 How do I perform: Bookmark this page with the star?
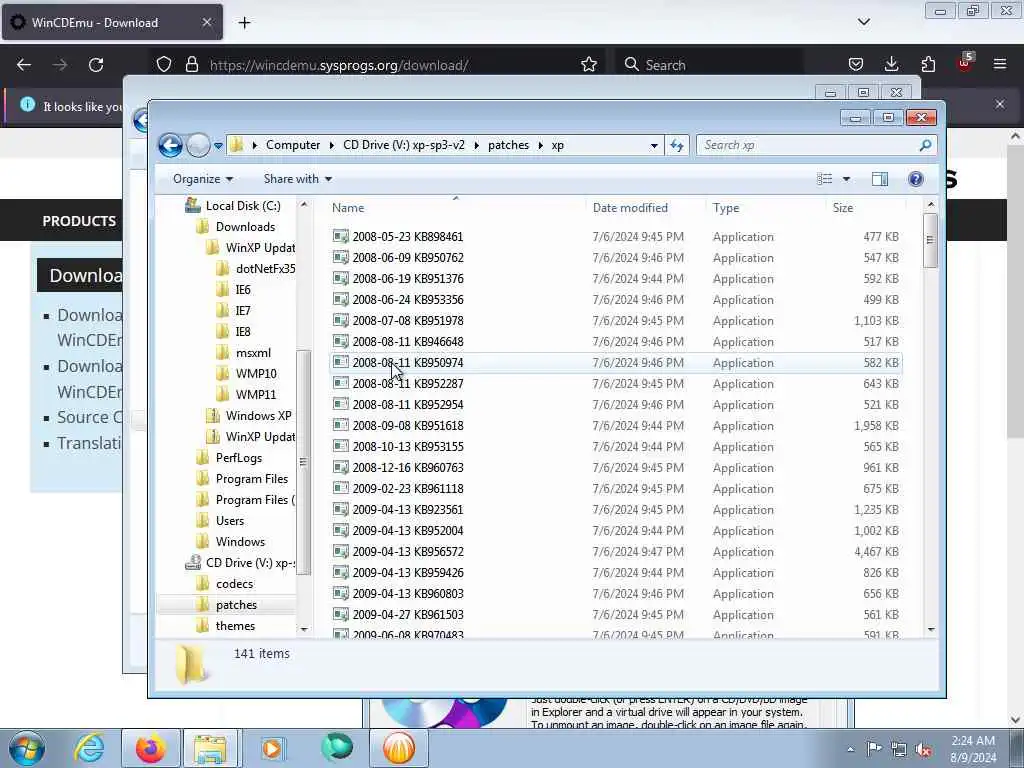point(588,65)
